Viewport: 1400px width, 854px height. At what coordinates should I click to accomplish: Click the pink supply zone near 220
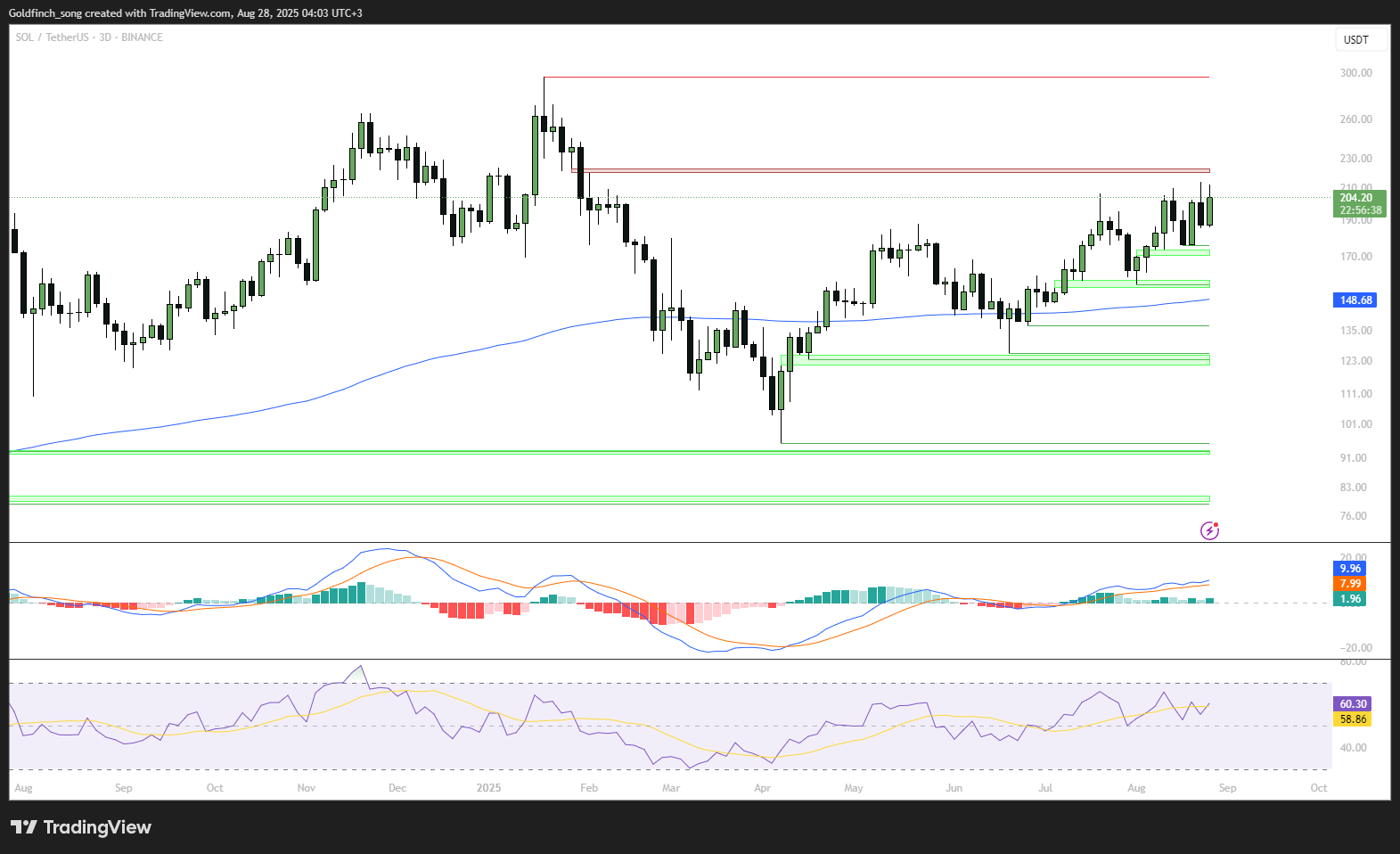tap(891, 170)
